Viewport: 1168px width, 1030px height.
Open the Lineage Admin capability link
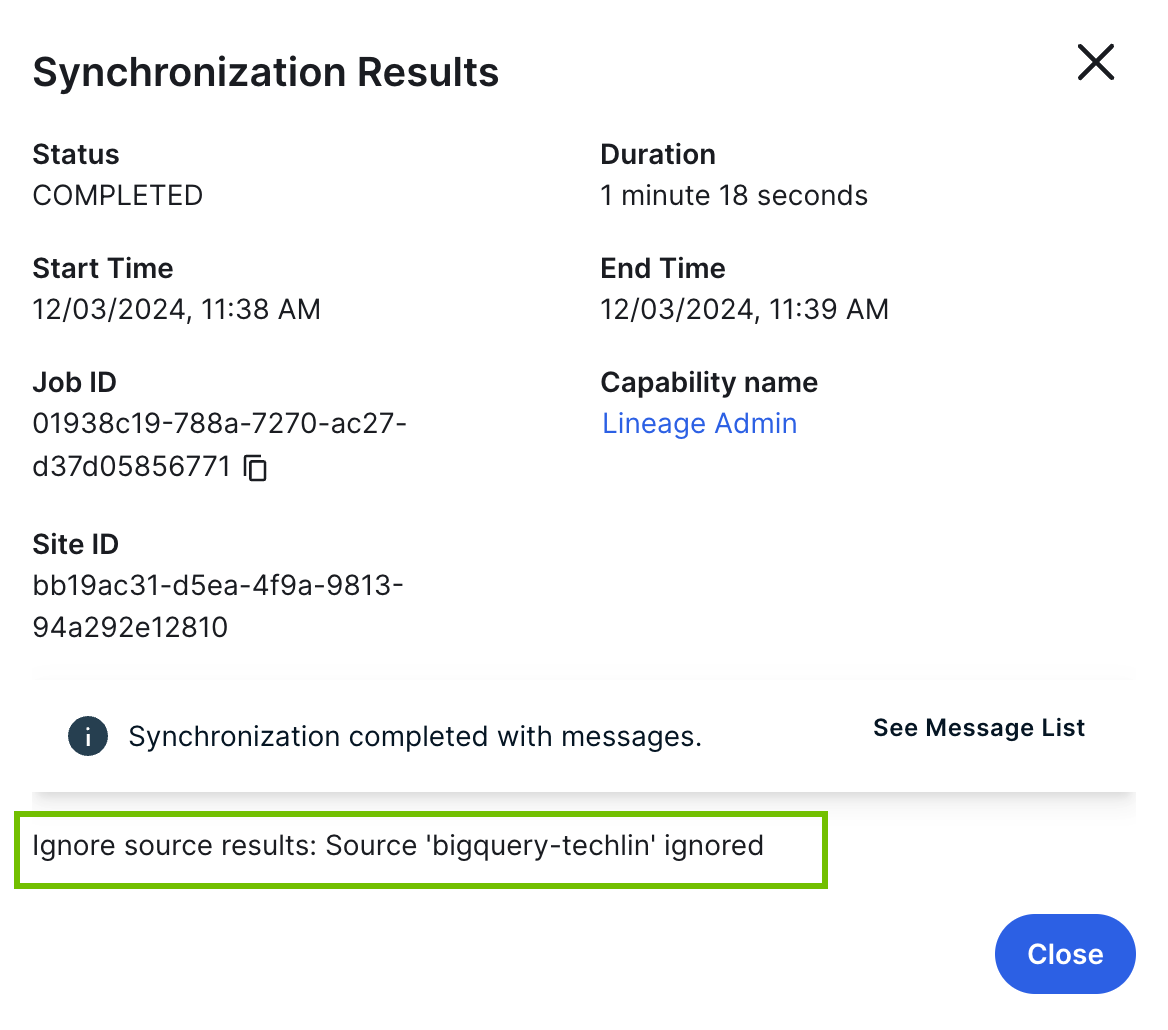(699, 424)
